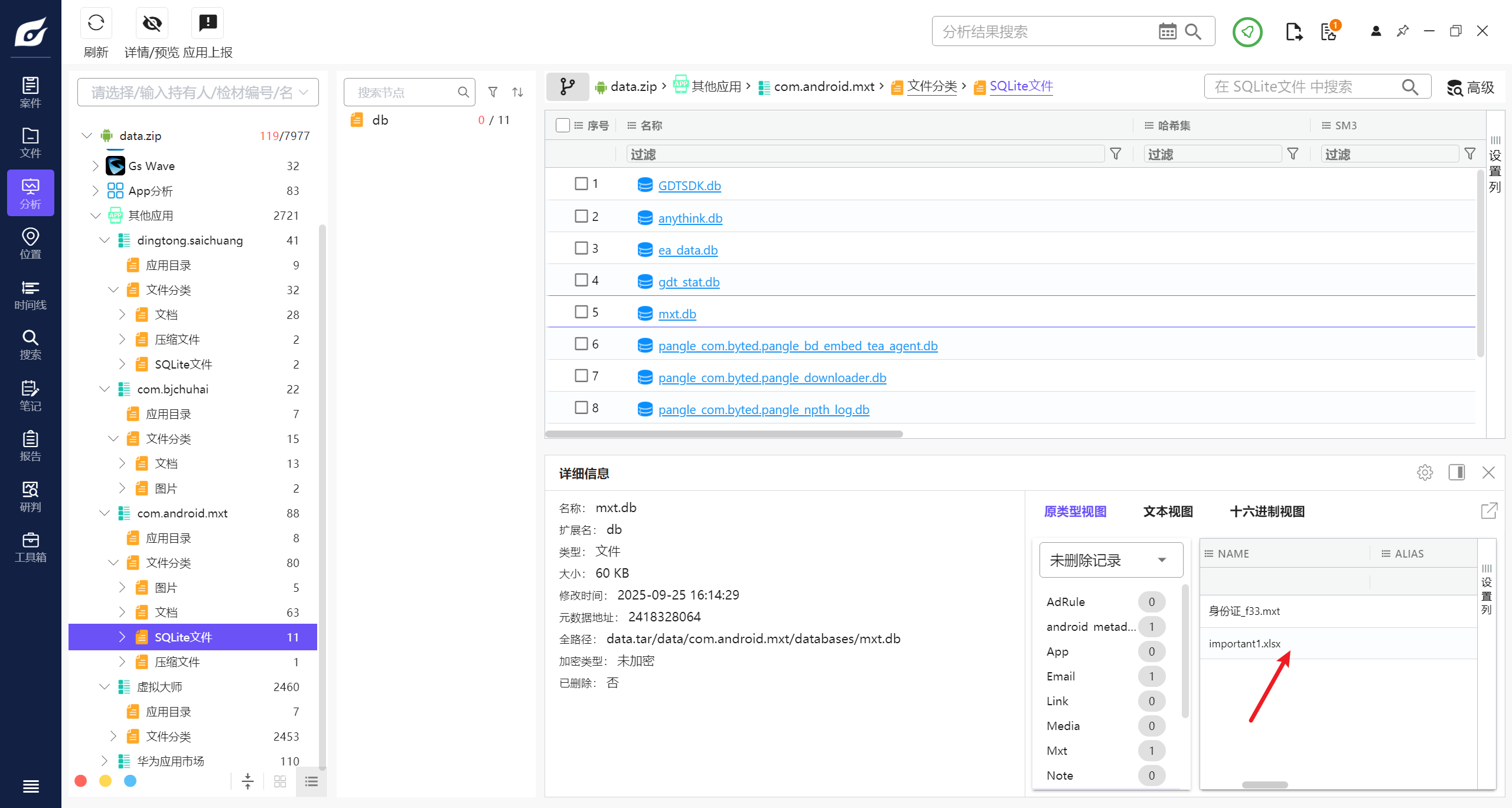Toggle the 详情/预览 eye-slash icon
1512x808 pixels.
point(152,24)
